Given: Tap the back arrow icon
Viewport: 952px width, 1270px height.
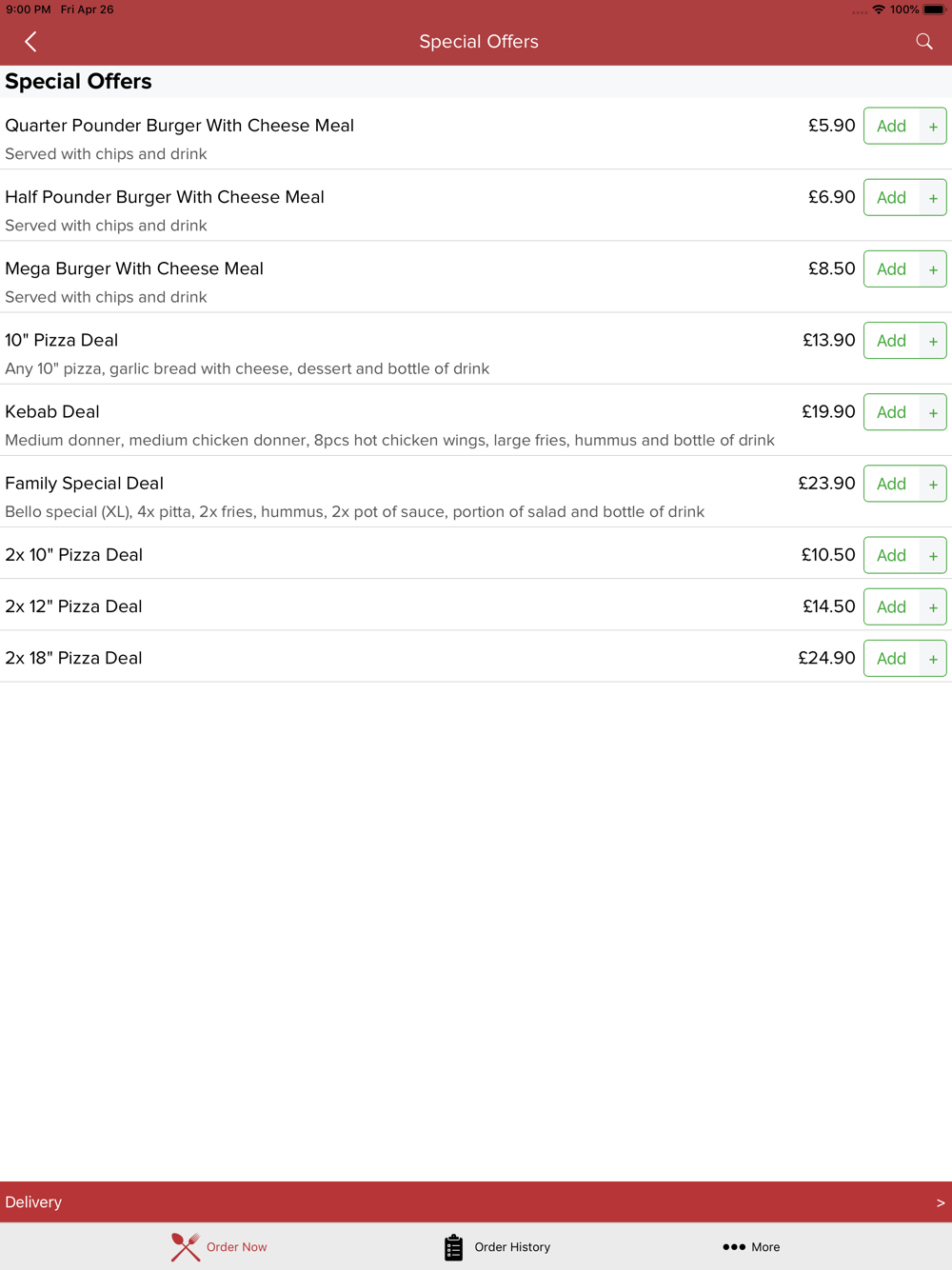Looking at the screenshot, I should [30, 42].
